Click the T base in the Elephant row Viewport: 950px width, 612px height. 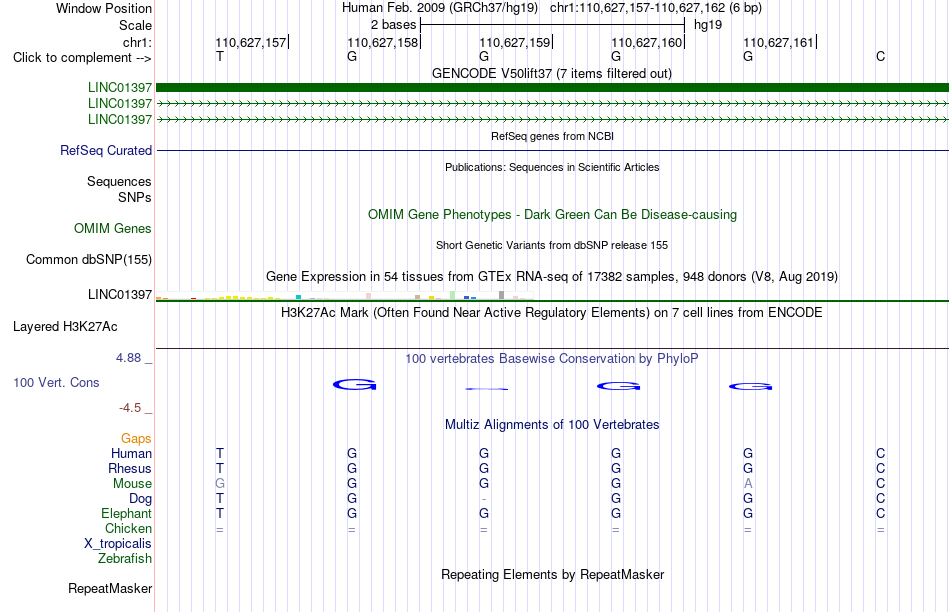[x=220, y=513]
